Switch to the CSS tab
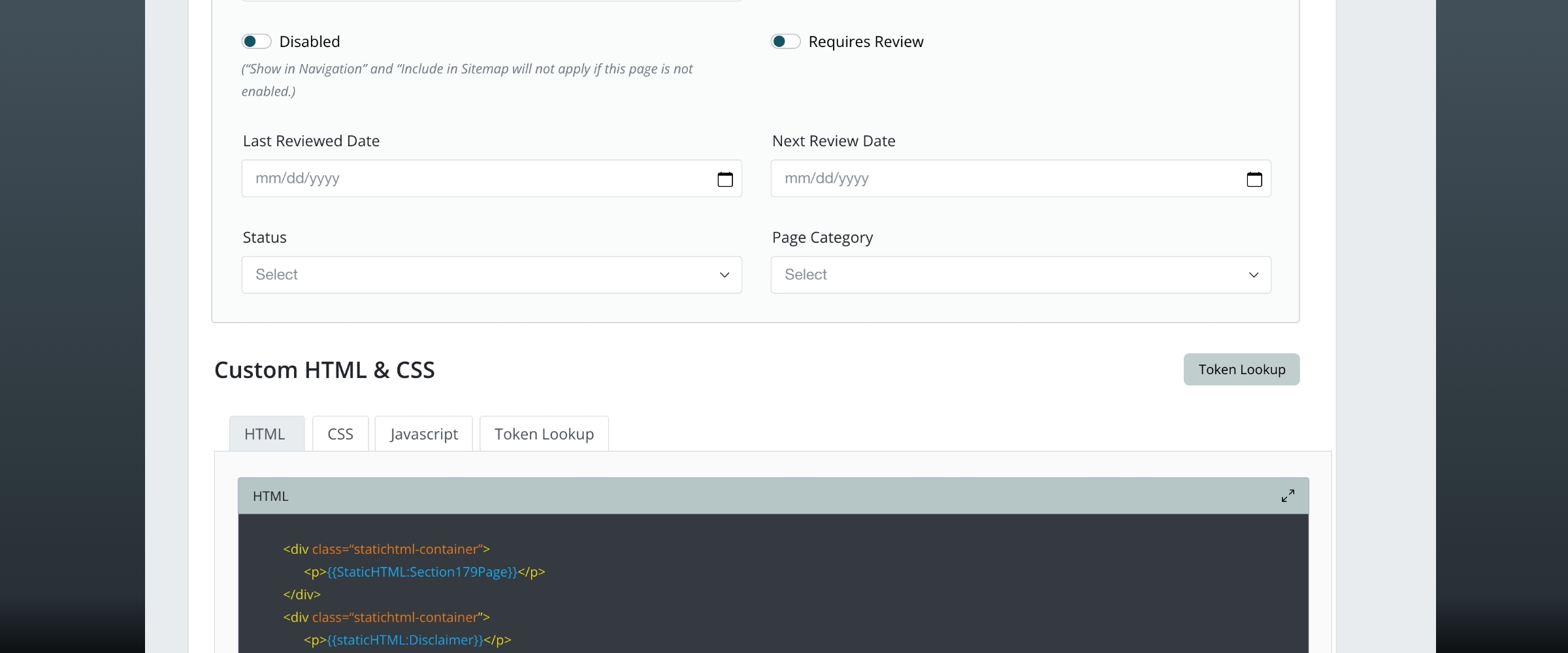The height and width of the screenshot is (653, 1568). tap(340, 433)
